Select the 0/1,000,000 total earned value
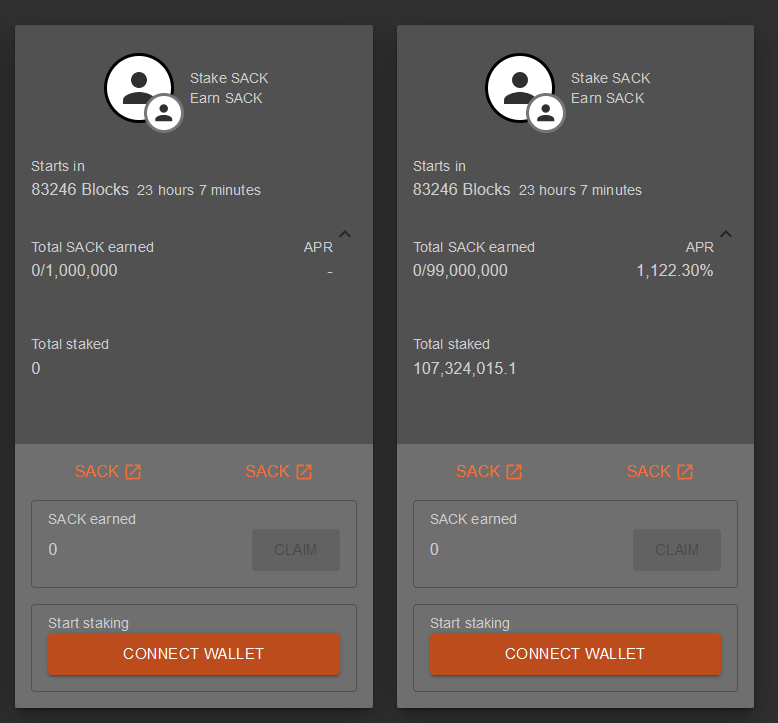Image resolution: width=778 pixels, height=723 pixels. tap(74, 271)
